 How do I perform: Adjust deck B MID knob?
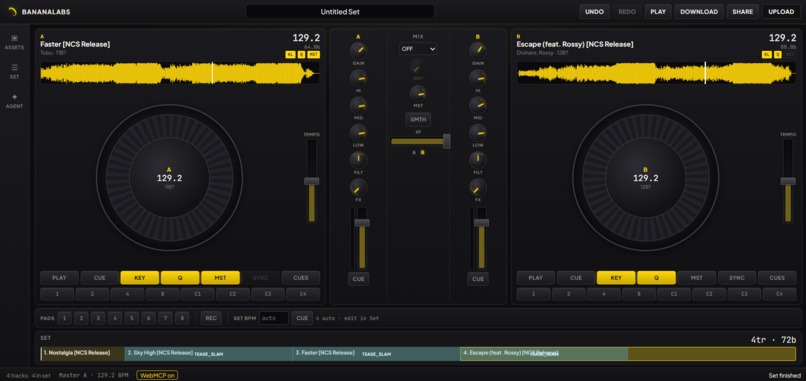(x=478, y=105)
